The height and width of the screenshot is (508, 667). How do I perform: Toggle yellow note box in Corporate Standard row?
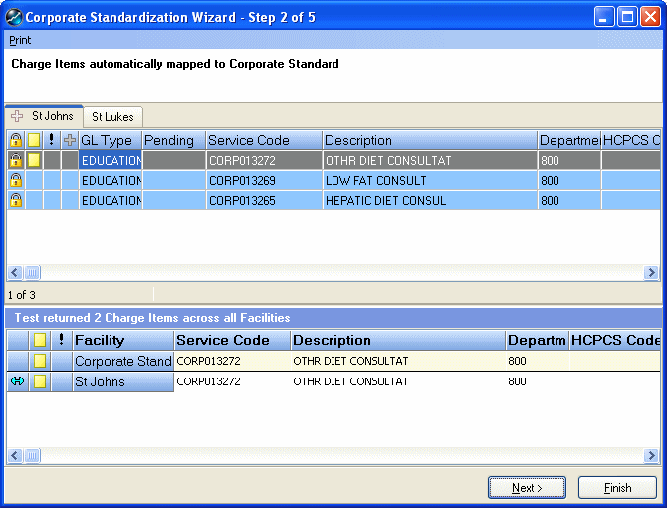[x=40, y=361]
